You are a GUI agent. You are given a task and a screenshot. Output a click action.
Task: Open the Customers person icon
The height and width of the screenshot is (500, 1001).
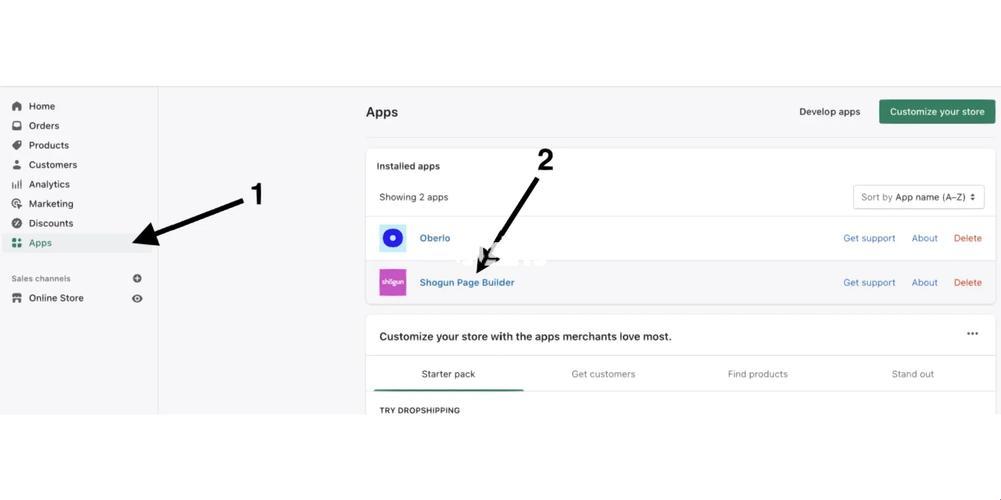(17, 165)
